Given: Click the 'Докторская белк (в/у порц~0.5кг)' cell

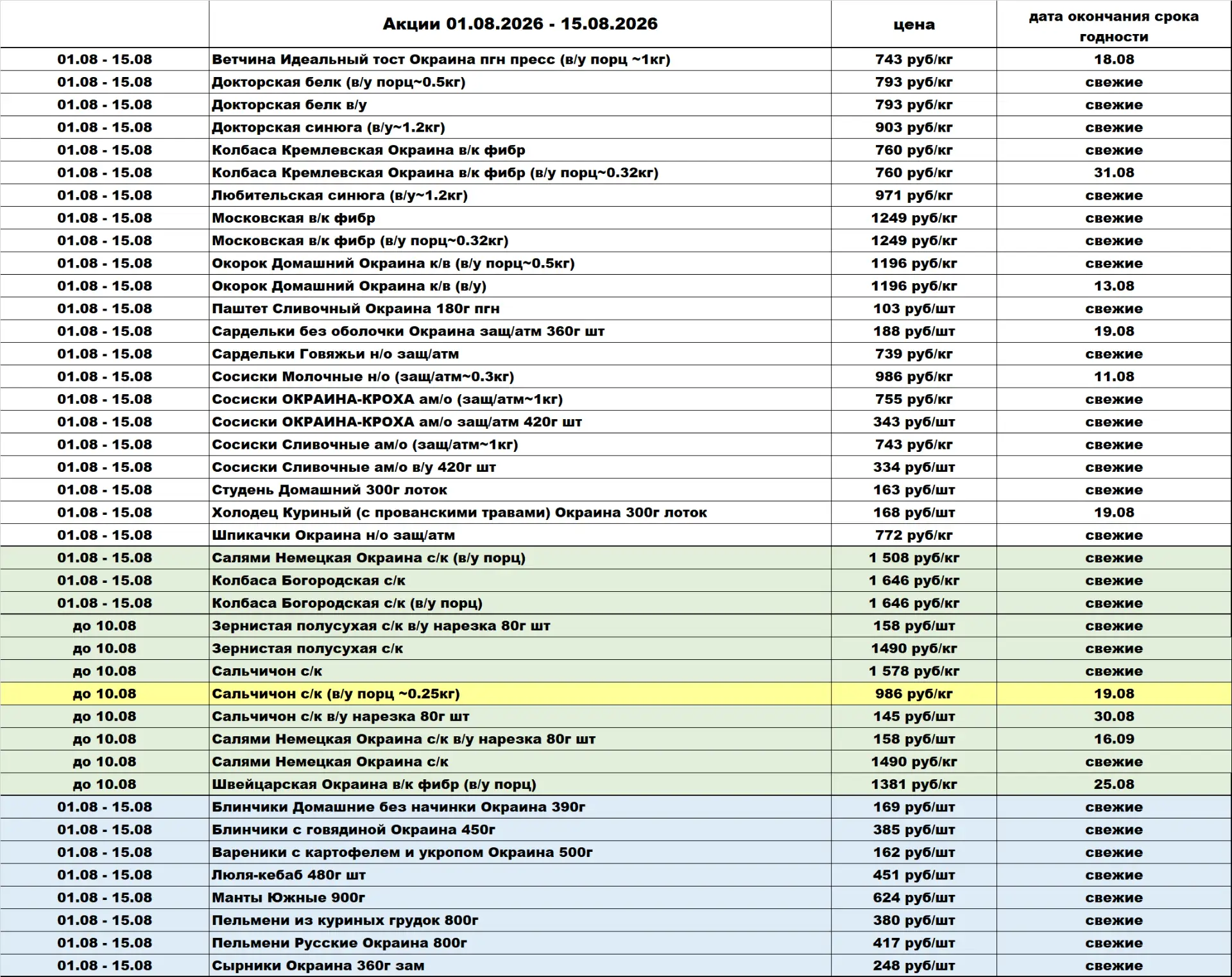Looking at the screenshot, I should 520,82.
